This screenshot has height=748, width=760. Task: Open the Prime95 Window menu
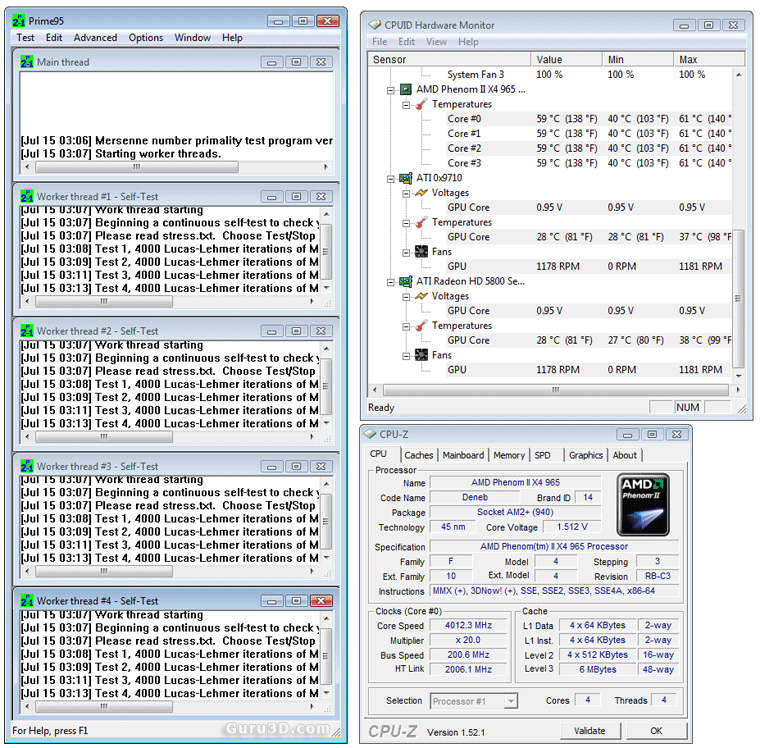pyautogui.click(x=192, y=38)
